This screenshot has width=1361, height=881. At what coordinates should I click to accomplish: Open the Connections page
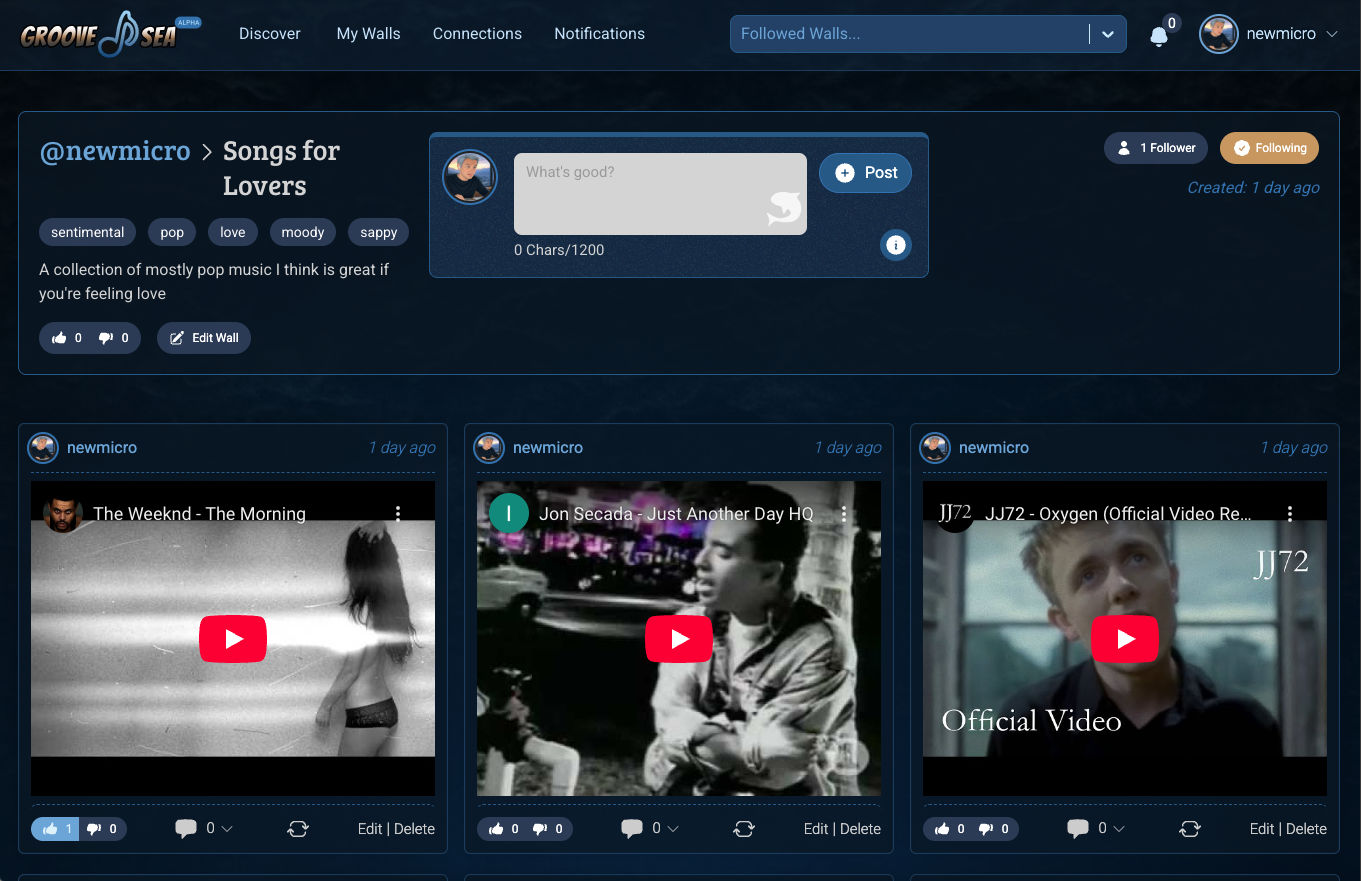tap(477, 34)
